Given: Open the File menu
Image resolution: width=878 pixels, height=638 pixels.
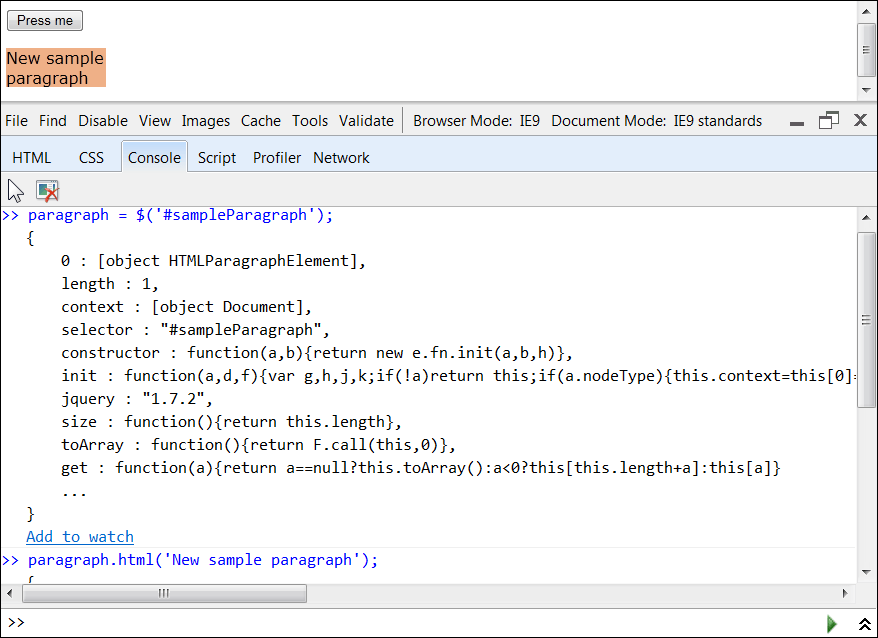Looking at the screenshot, I should (17, 121).
